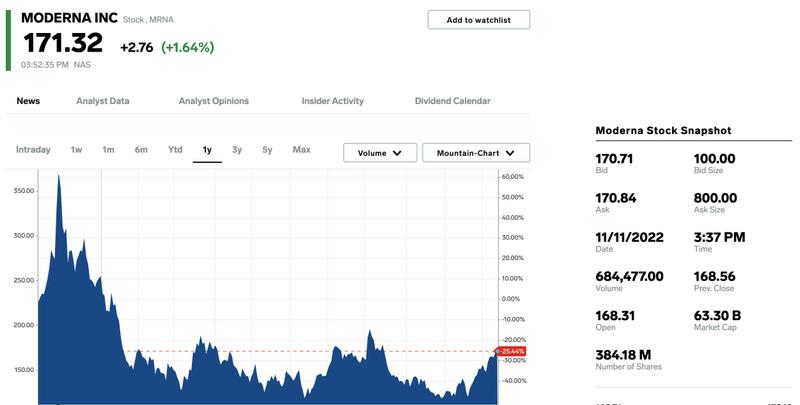The width and height of the screenshot is (800, 405).
Task: Click the 200.00 price axis label
Action: click(x=23, y=325)
